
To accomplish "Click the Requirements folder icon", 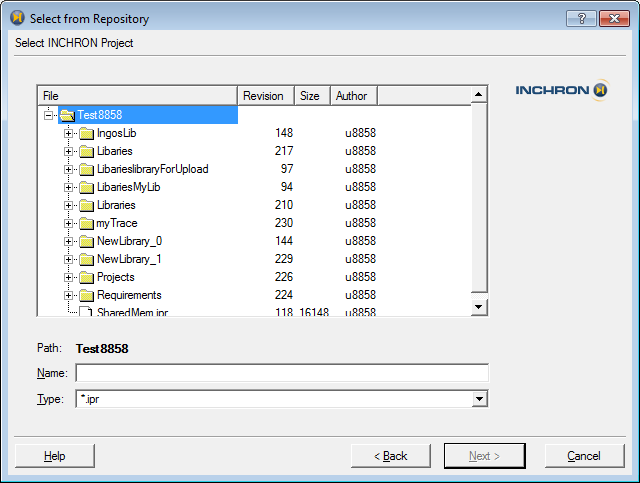I will (86, 295).
